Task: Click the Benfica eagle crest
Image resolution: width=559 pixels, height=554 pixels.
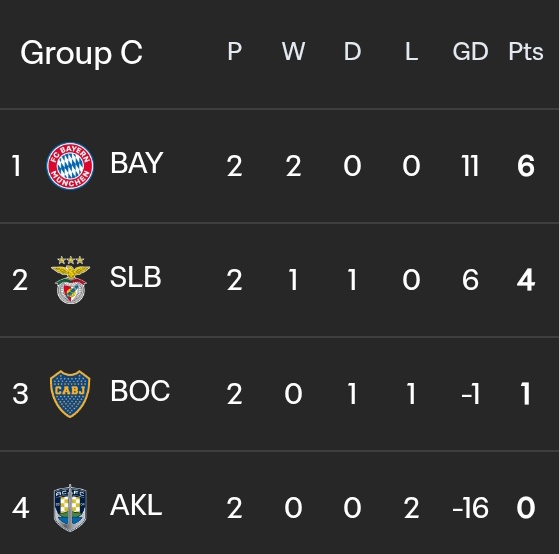Action: click(x=71, y=280)
